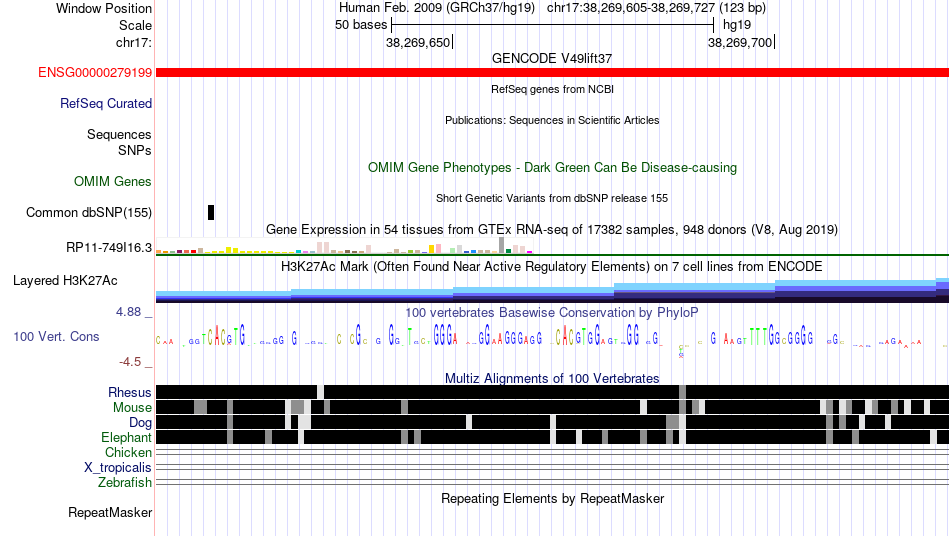Select the red ENSG00000279199 gene bar
Screen dimensions: 950x536
tap(552, 73)
